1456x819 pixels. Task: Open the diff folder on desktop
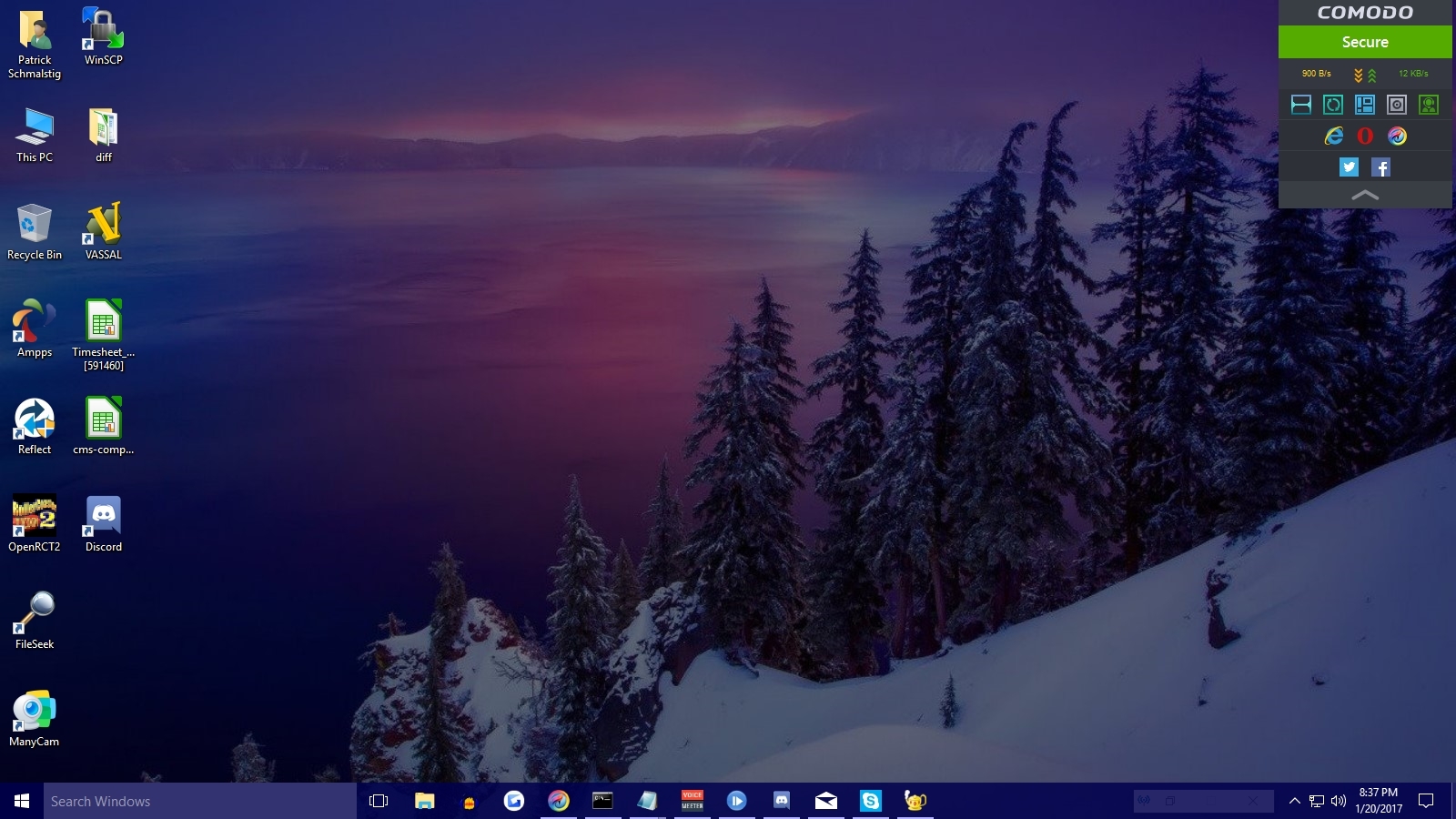[x=103, y=135]
